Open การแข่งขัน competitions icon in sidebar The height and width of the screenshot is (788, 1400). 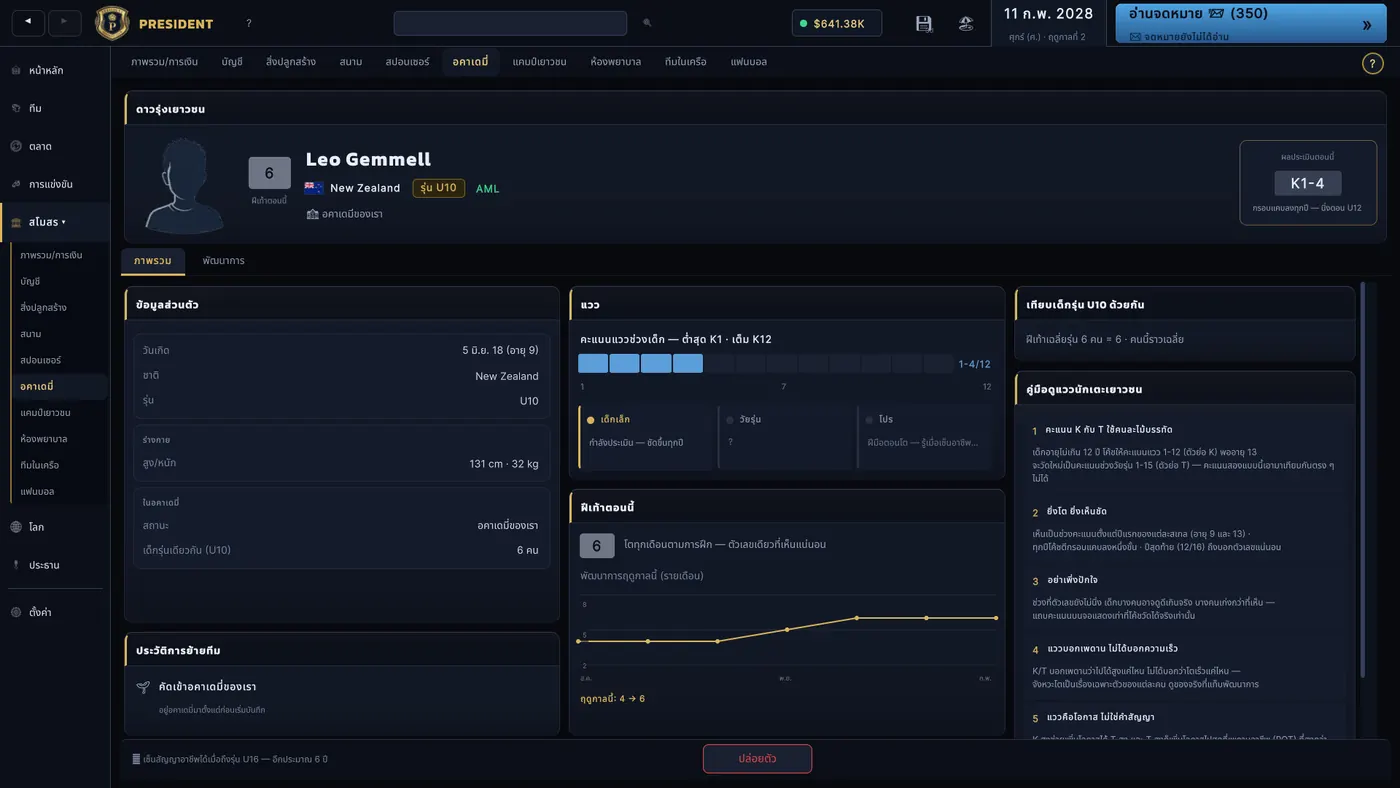[x=16, y=184]
